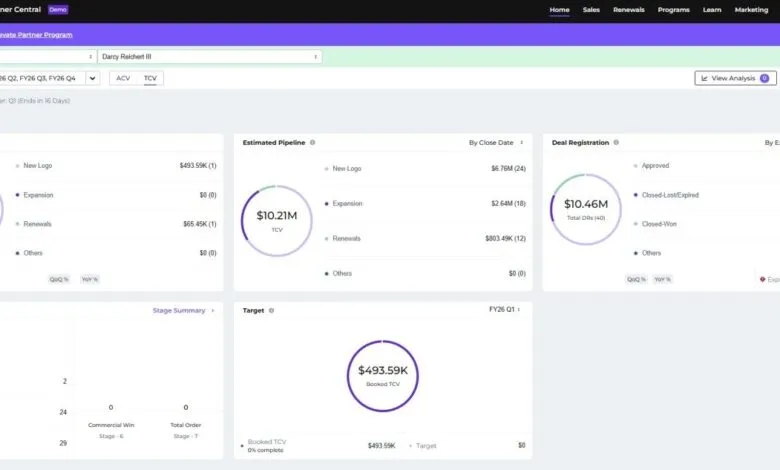Open the Marketing menu
780x470 pixels.
[x=751, y=10]
